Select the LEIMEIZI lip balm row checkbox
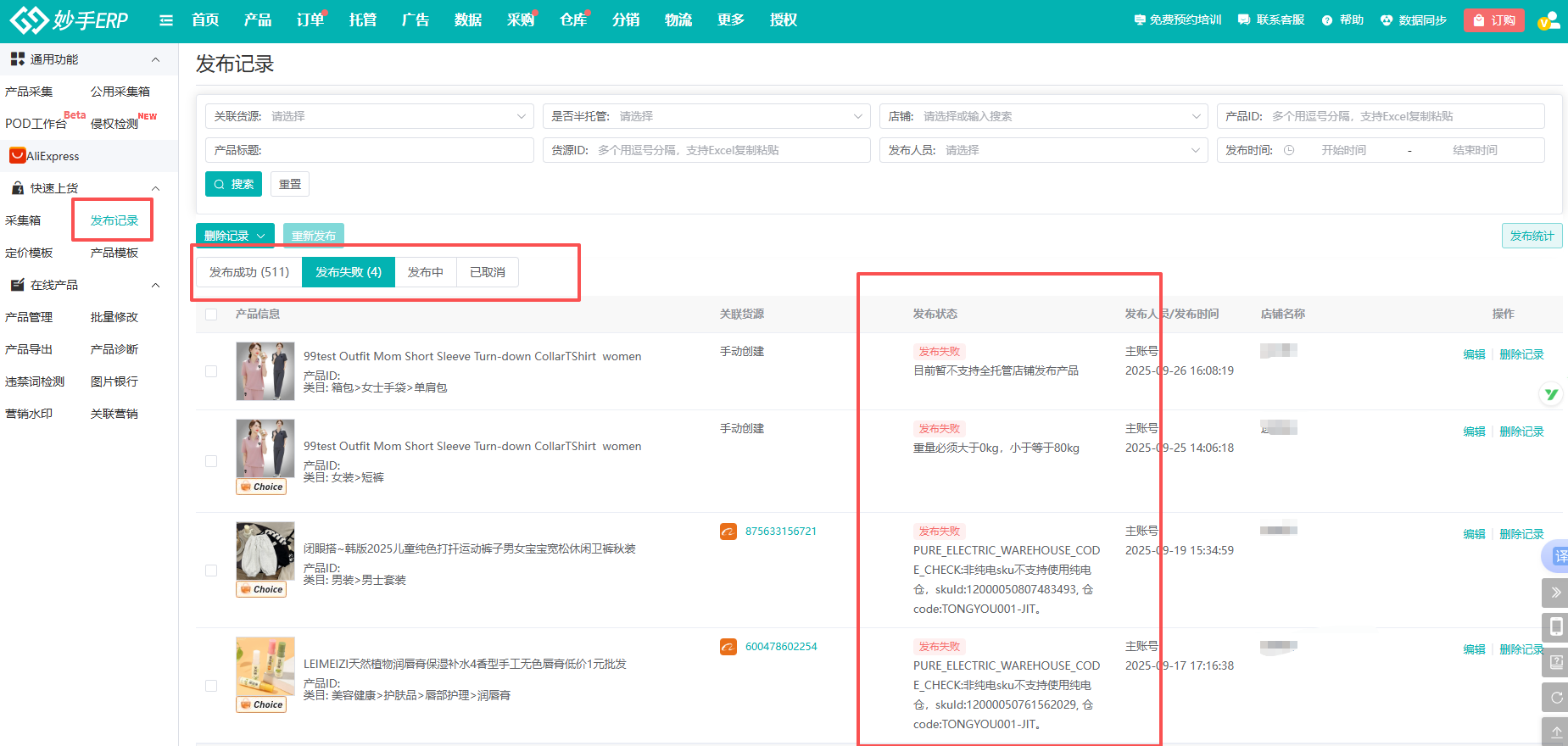 tap(211, 686)
